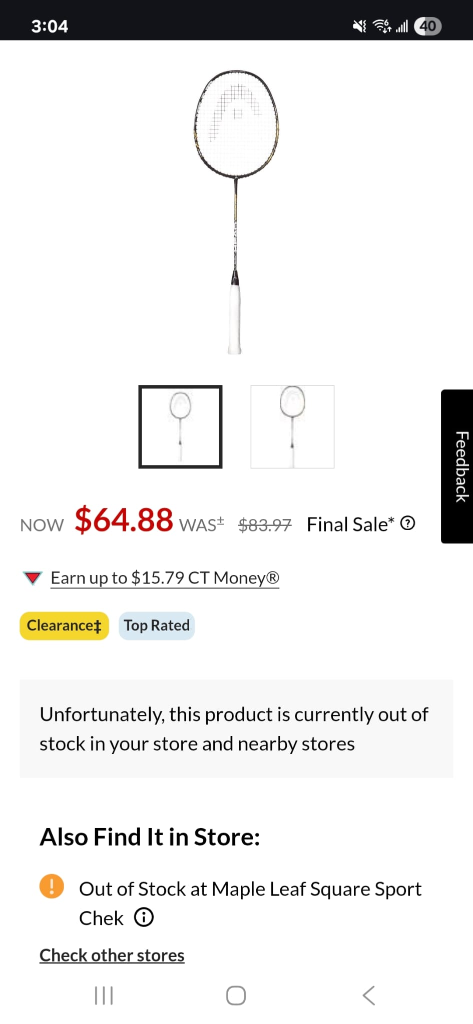The width and height of the screenshot is (473, 1024).
Task: Tap the Wi-Fi signal icon in status bar
Action: [x=381, y=26]
